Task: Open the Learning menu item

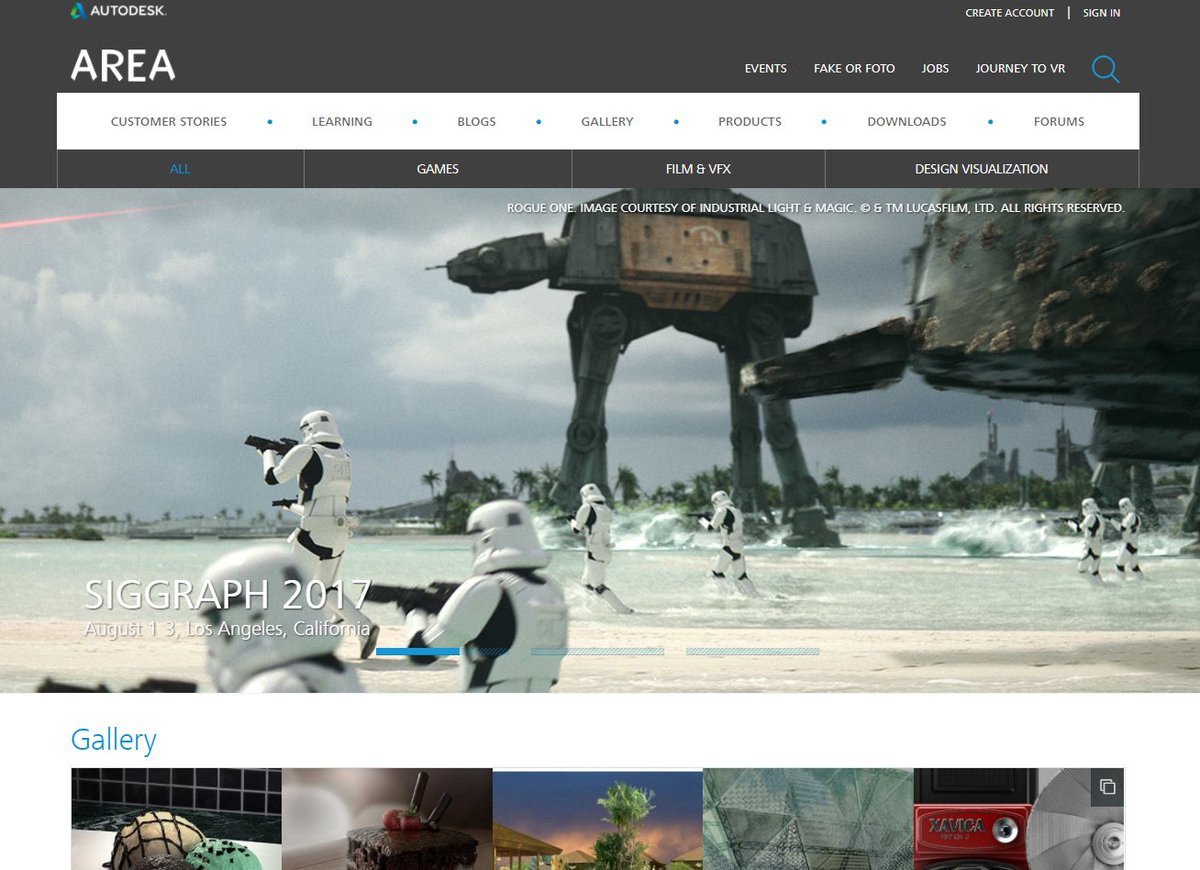Action: (342, 122)
